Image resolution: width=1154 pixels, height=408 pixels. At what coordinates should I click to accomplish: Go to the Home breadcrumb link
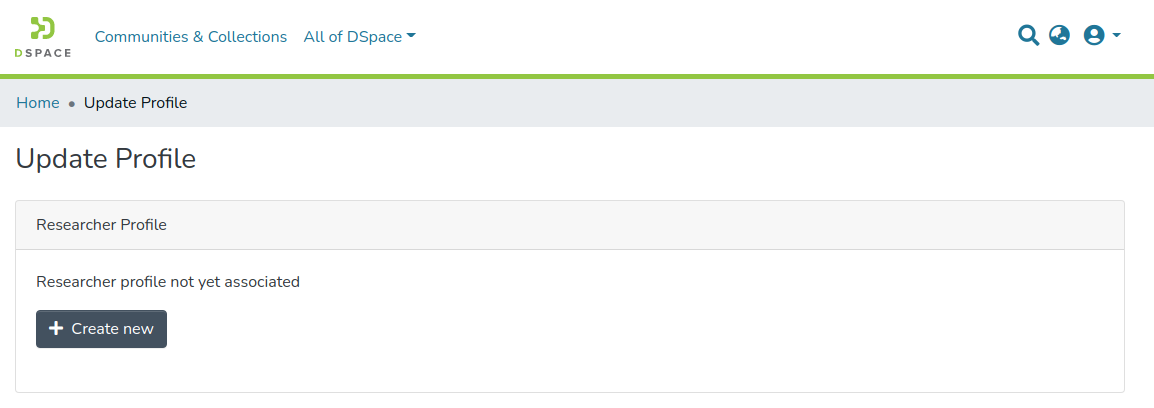(x=38, y=103)
